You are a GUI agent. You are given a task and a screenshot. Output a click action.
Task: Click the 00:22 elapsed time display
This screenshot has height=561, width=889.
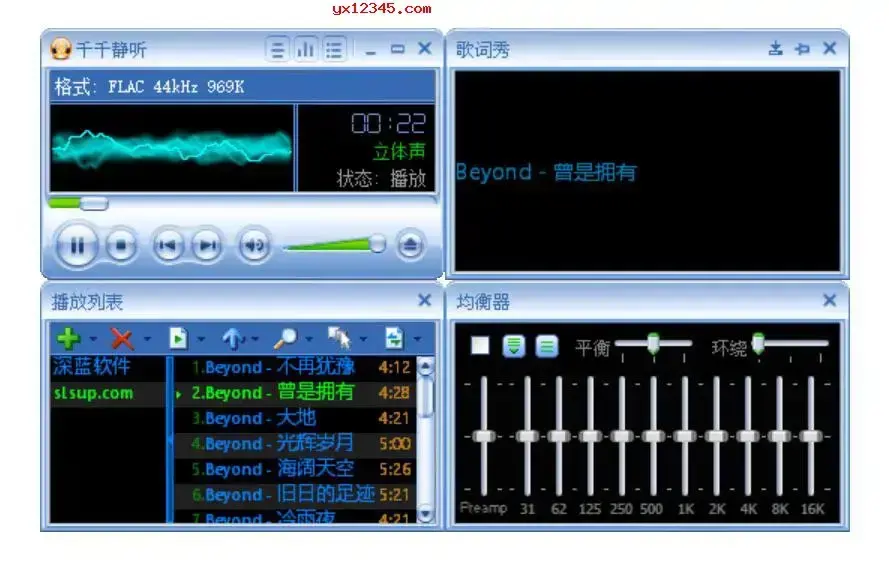[388, 123]
